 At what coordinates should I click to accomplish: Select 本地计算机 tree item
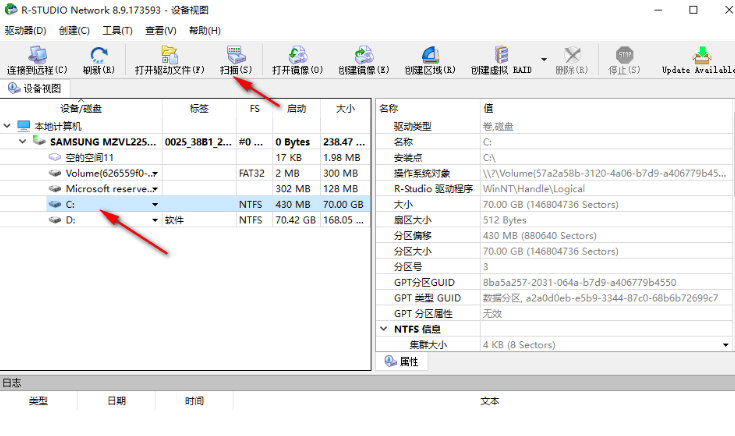pyautogui.click(x=58, y=126)
